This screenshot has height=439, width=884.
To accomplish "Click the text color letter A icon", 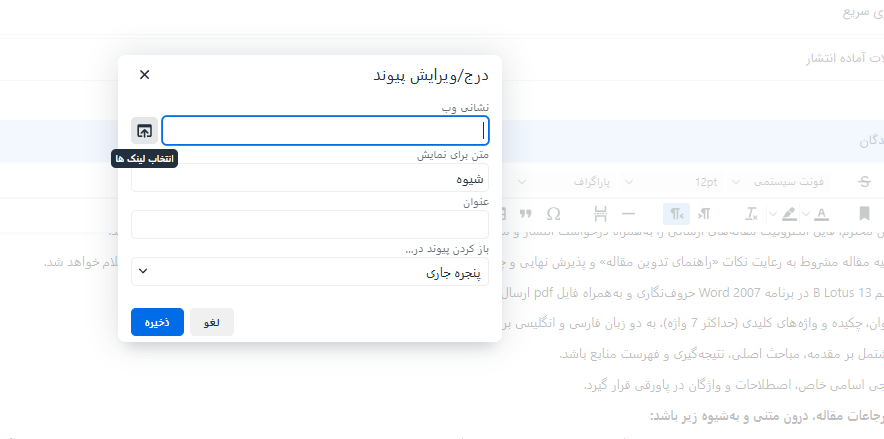I will click(821, 213).
